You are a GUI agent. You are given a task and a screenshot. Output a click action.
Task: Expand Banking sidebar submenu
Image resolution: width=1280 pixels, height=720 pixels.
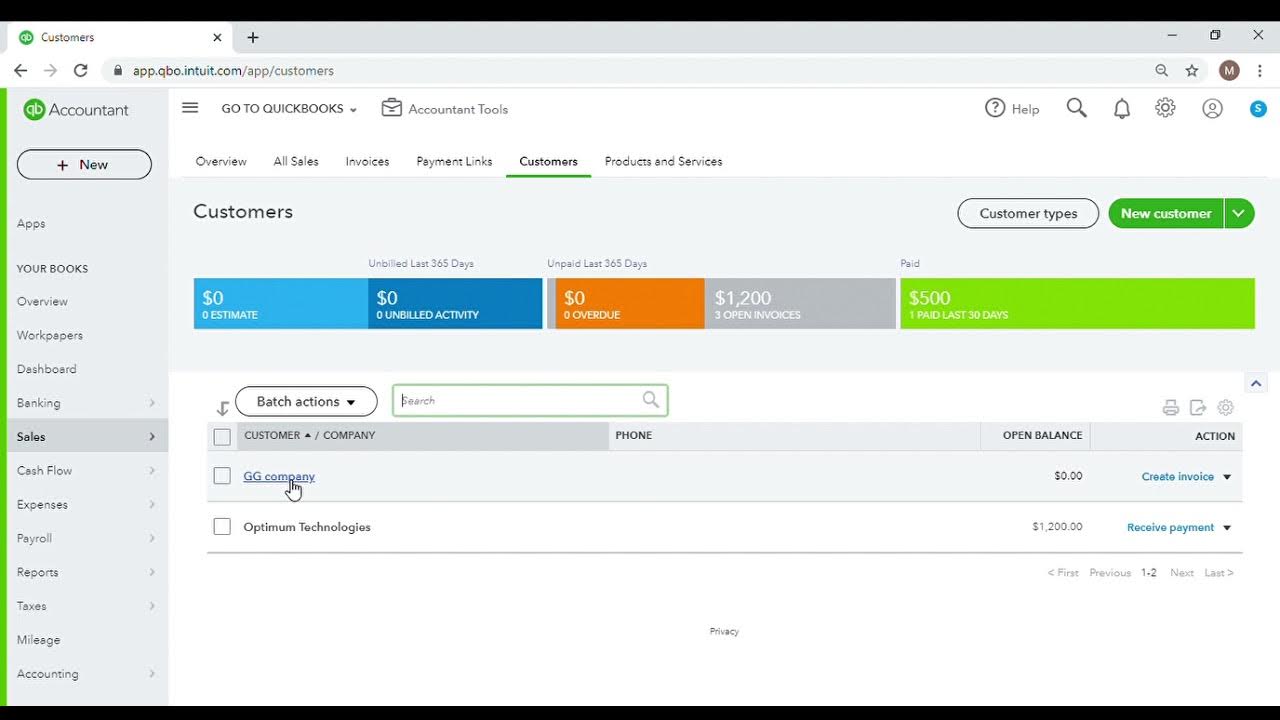point(152,403)
